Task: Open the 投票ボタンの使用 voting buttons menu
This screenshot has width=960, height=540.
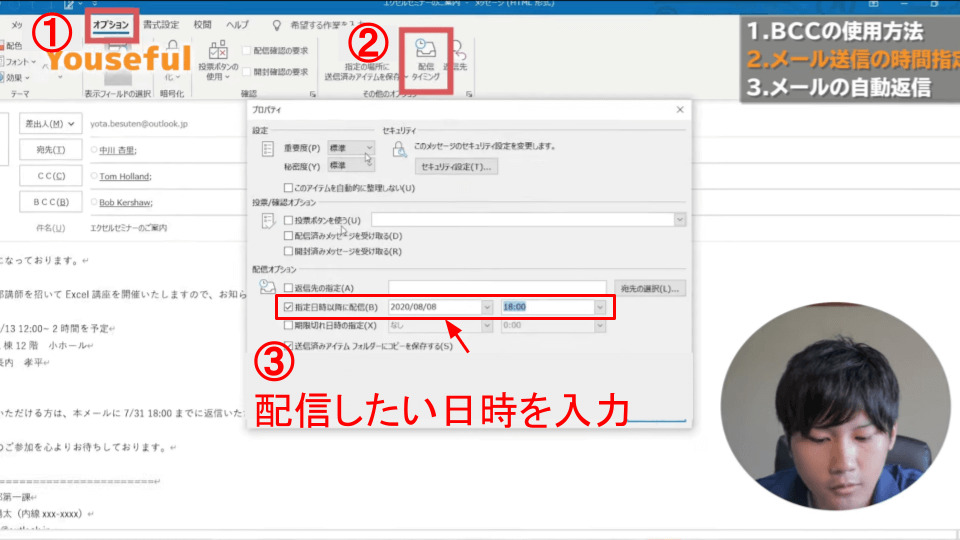Action: pyautogui.click(x=218, y=62)
